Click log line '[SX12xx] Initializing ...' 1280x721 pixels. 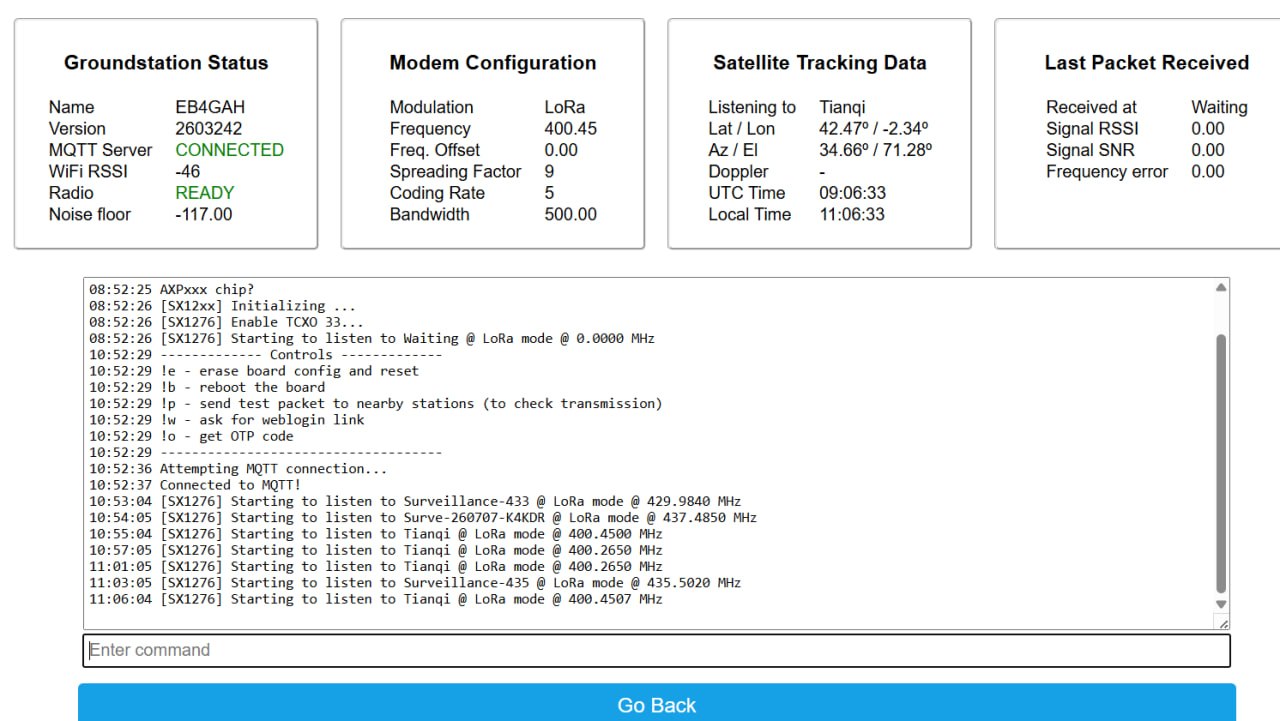222,306
